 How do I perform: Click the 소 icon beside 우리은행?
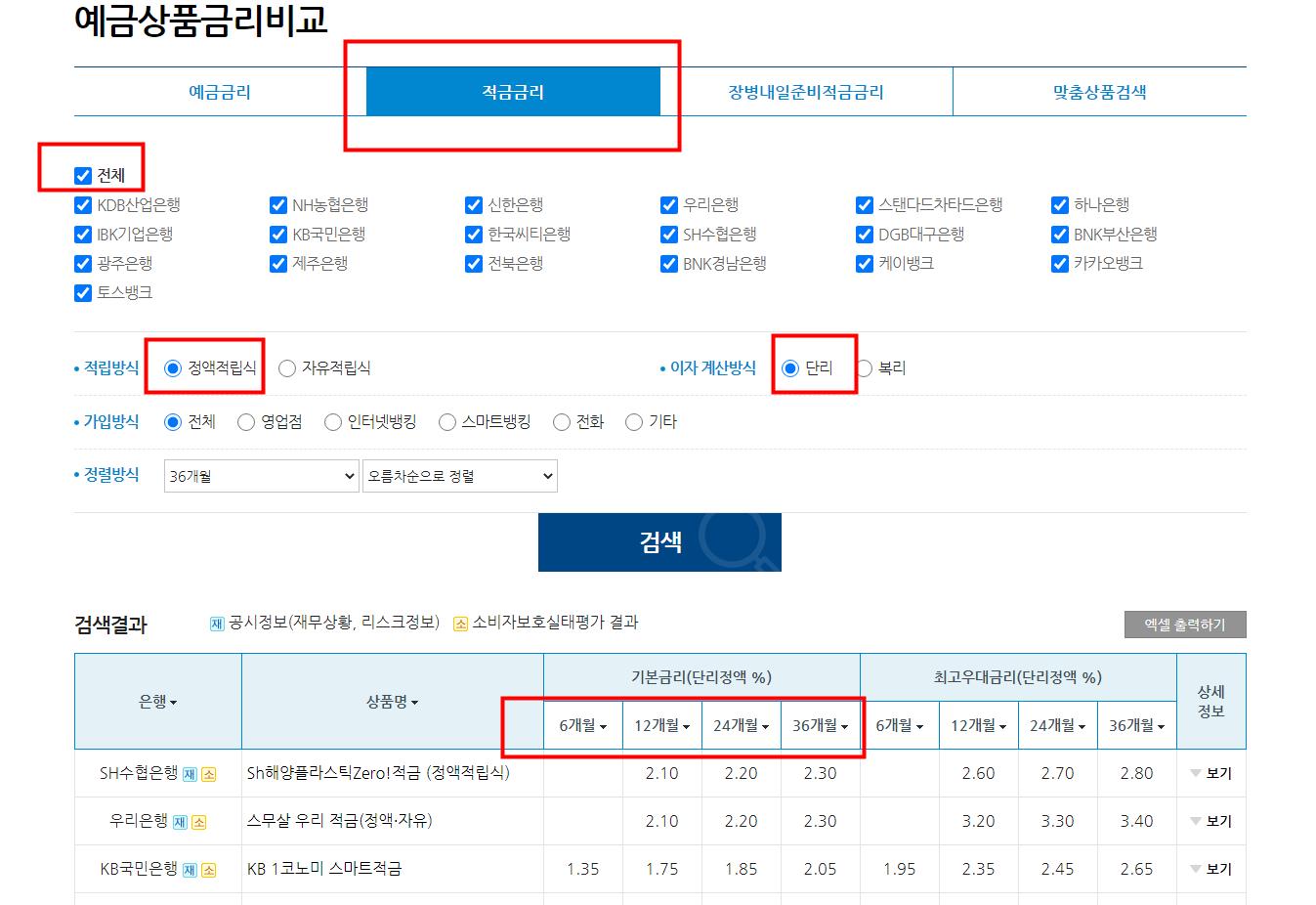(199, 821)
